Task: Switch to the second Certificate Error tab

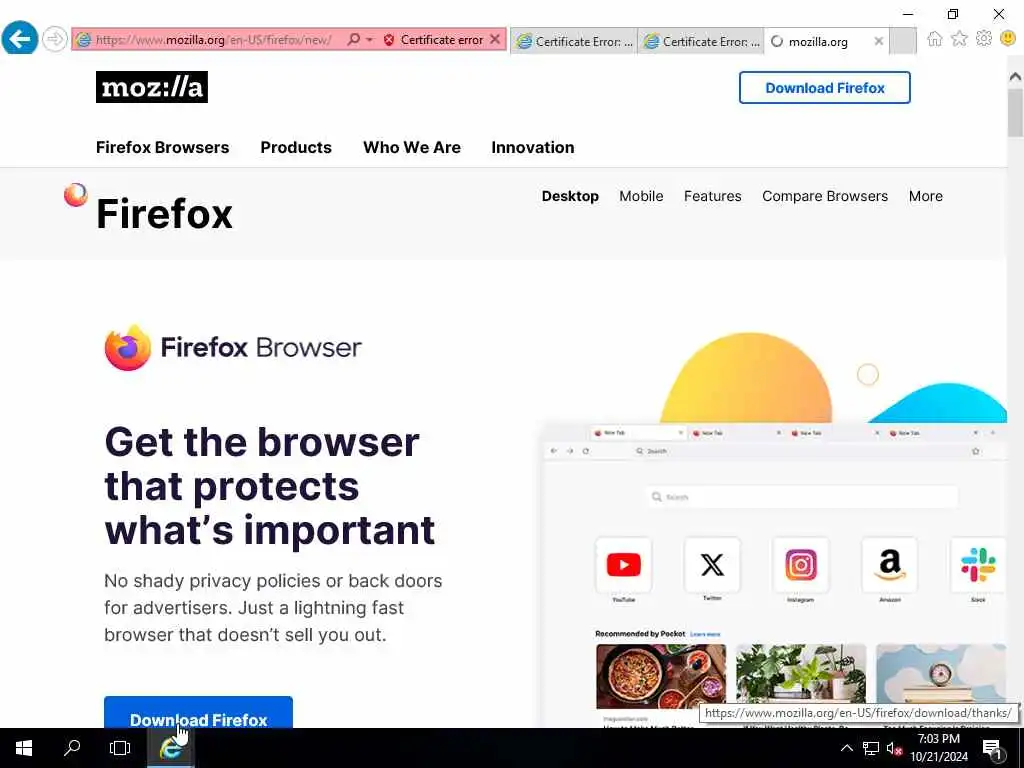Action: click(x=701, y=41)
